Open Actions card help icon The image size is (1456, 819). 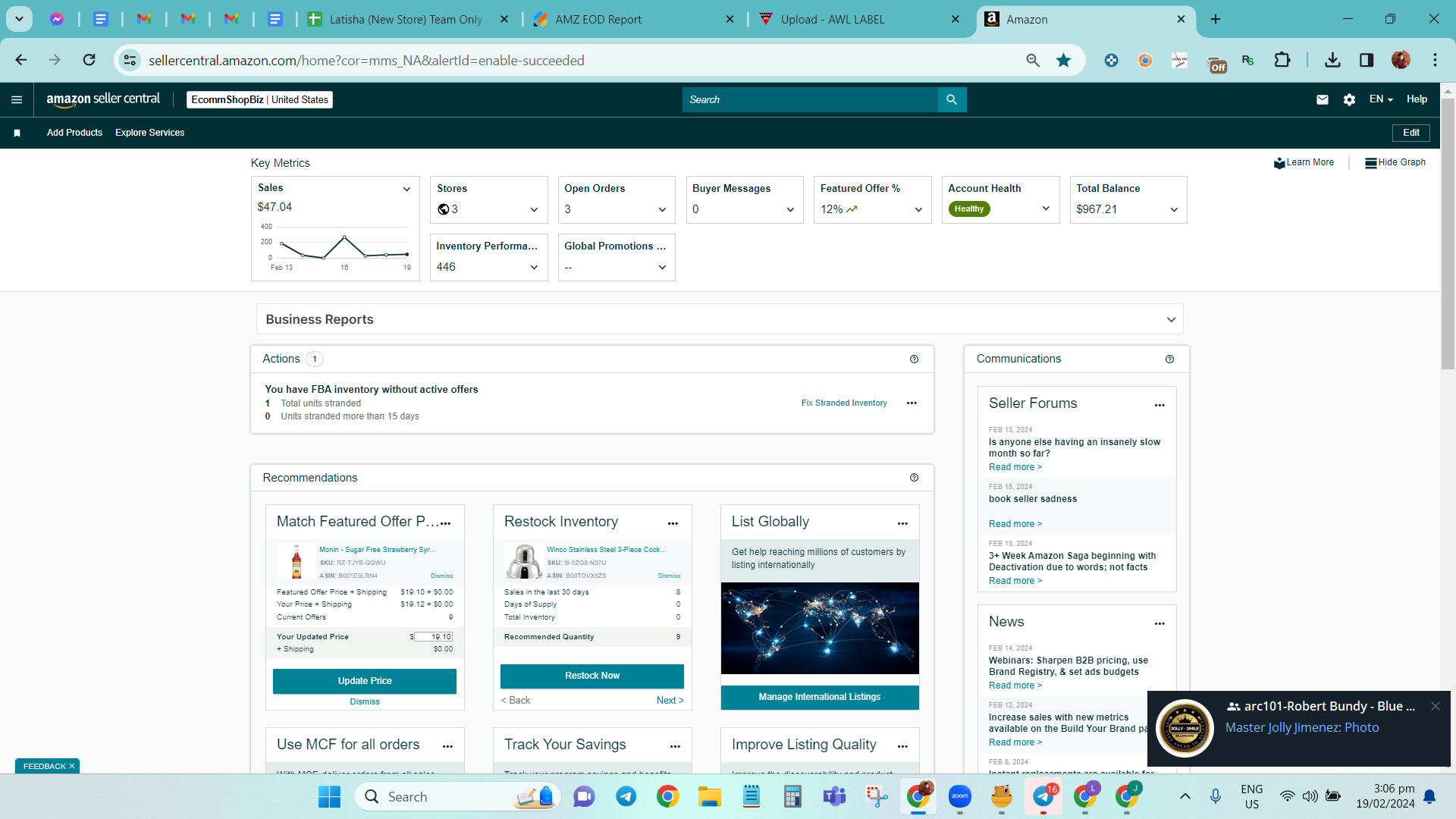click(914, 359)
